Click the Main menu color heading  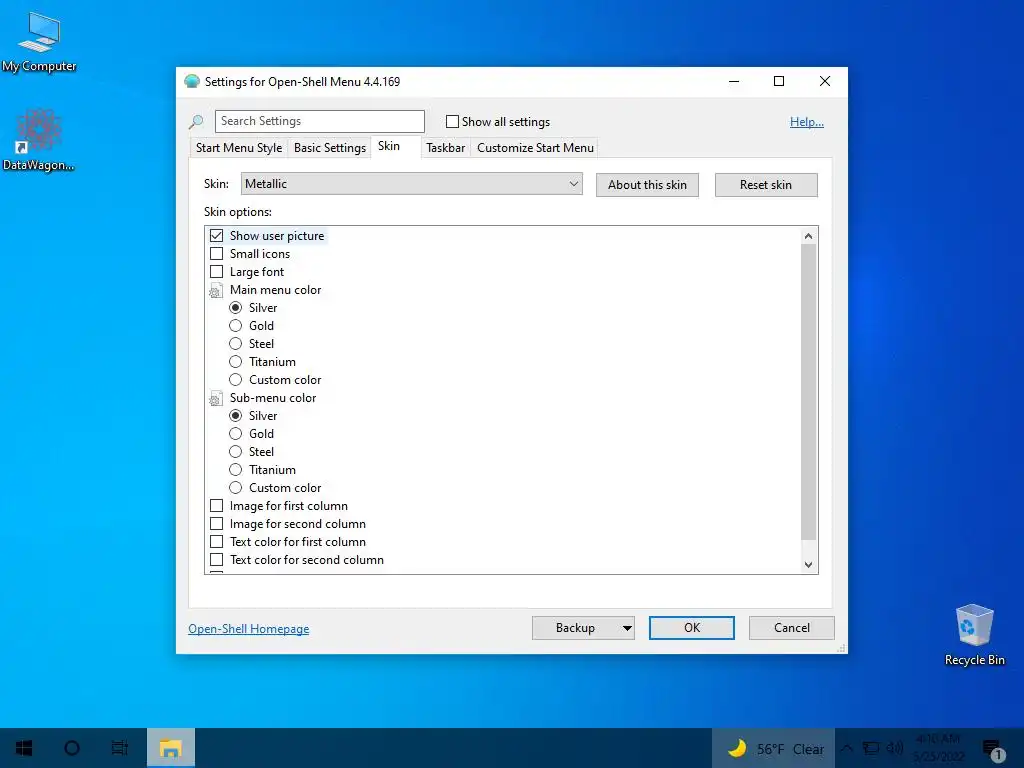276,290
